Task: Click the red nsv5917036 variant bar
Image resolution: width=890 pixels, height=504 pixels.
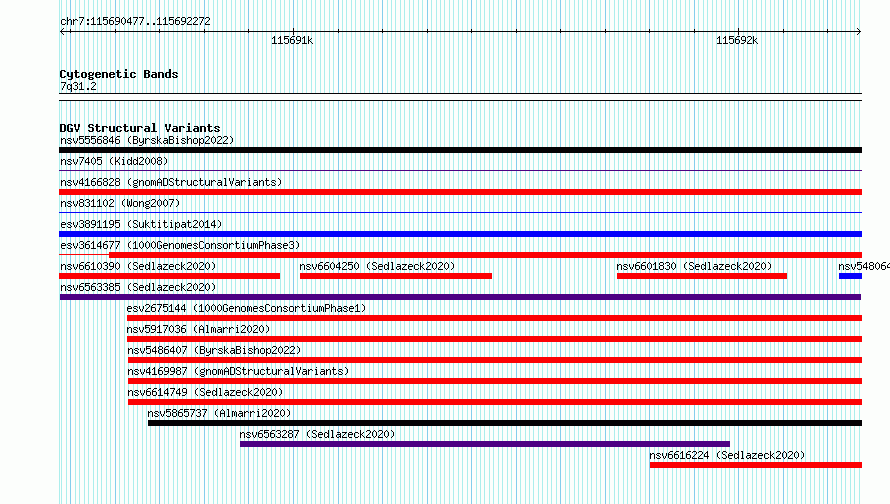Action: (494, 339)
